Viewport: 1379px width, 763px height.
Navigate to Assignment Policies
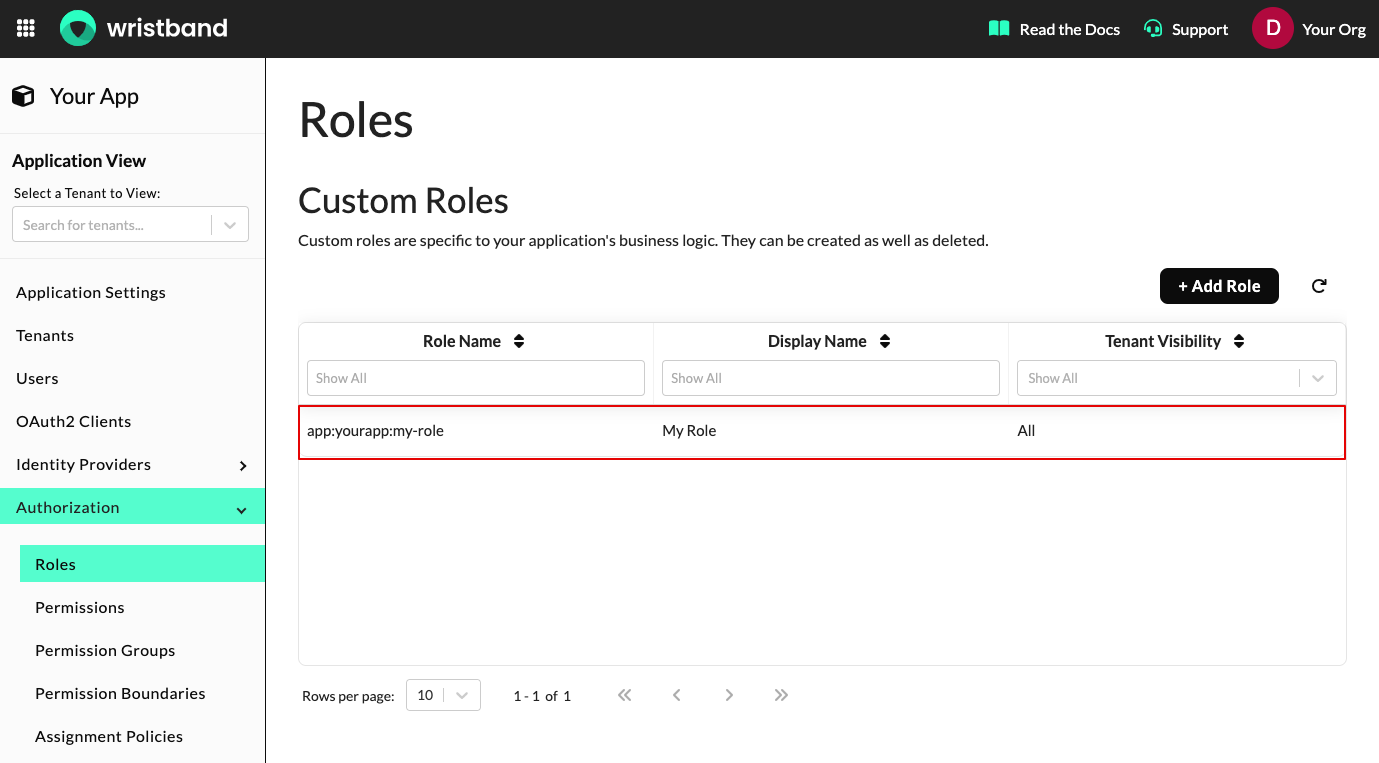point(109,736)
